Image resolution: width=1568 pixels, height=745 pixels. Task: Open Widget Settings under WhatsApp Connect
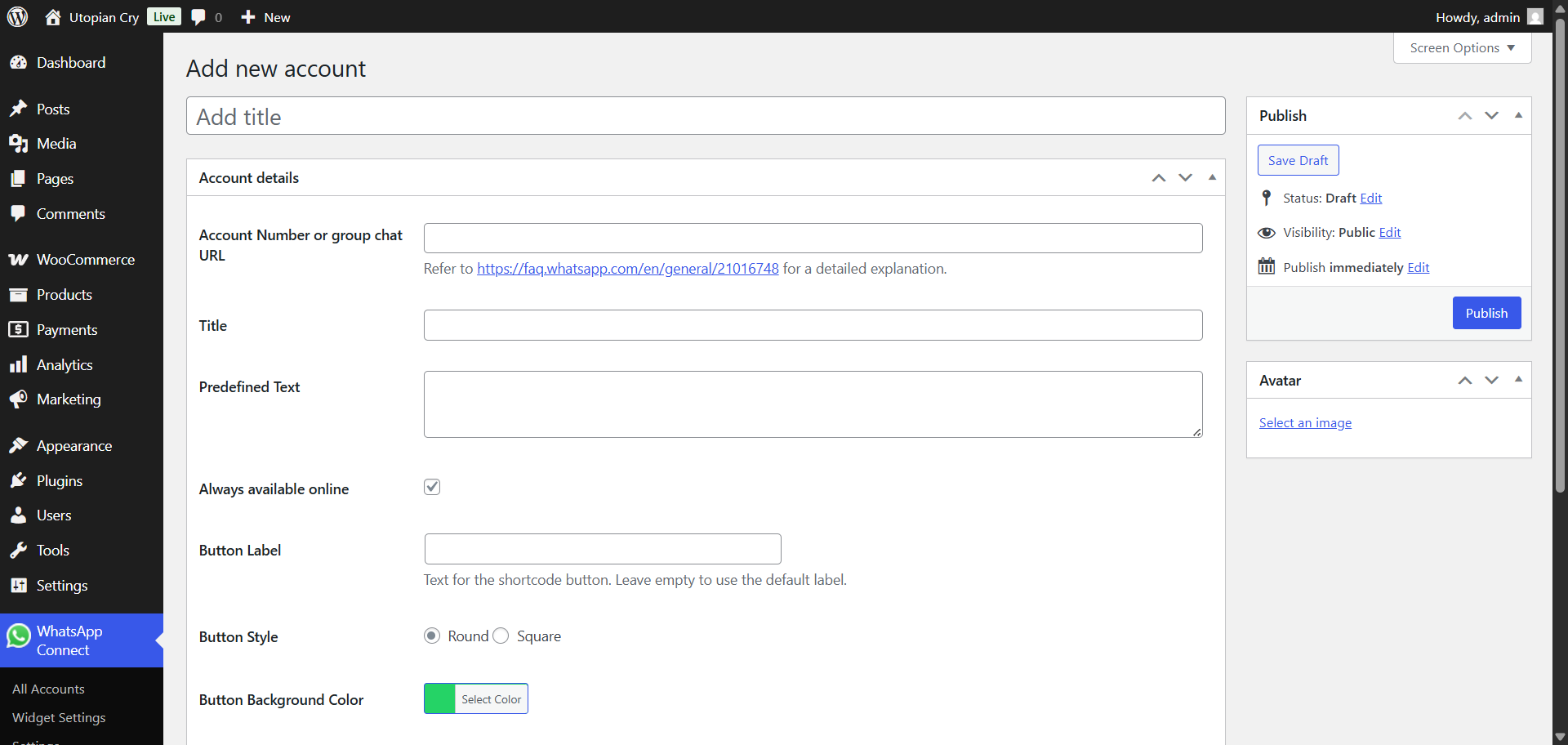58,717
